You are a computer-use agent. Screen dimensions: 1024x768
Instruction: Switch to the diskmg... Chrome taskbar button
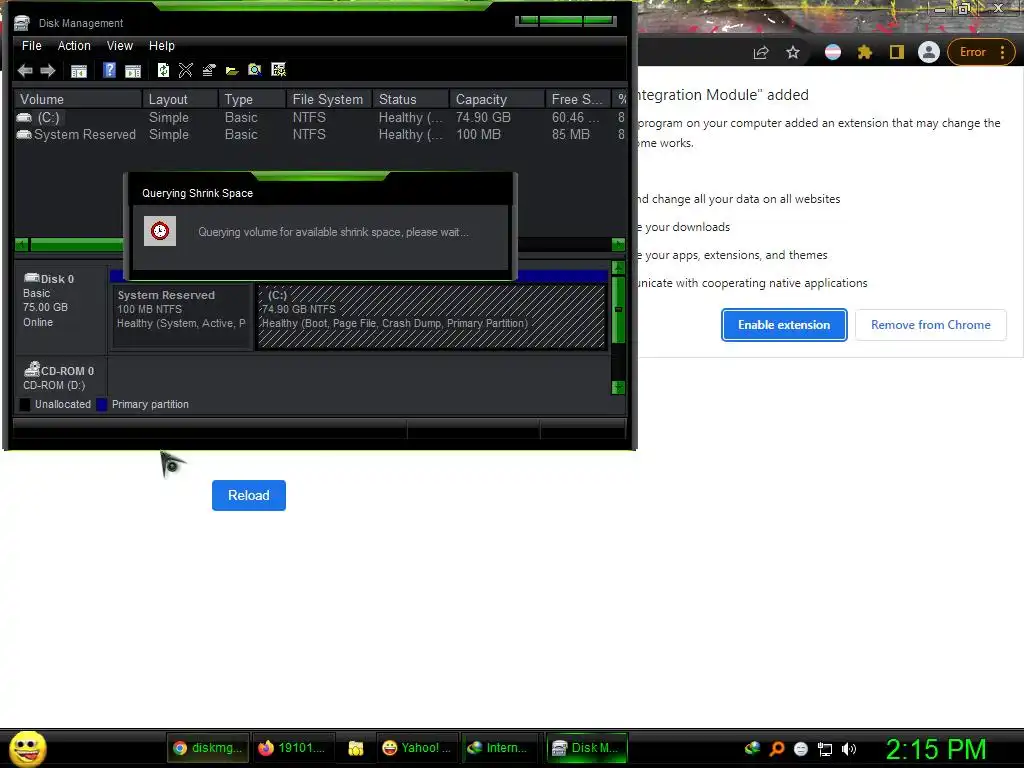click(207, 748)
